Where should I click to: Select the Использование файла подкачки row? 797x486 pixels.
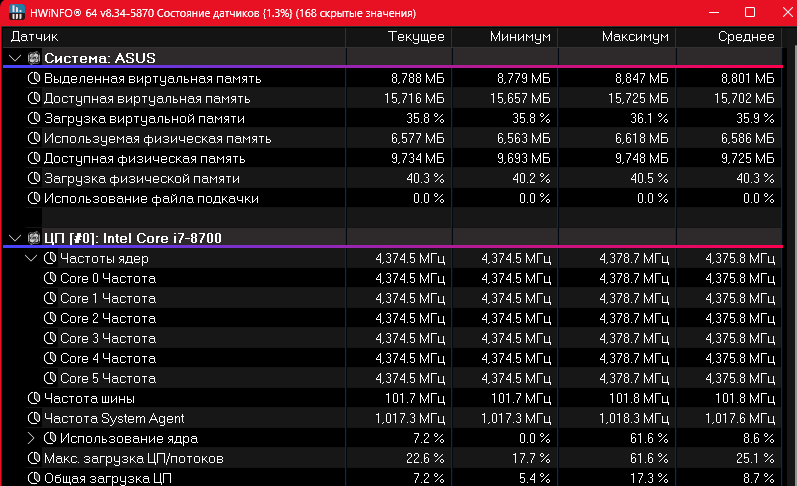[x=150, y=198]
